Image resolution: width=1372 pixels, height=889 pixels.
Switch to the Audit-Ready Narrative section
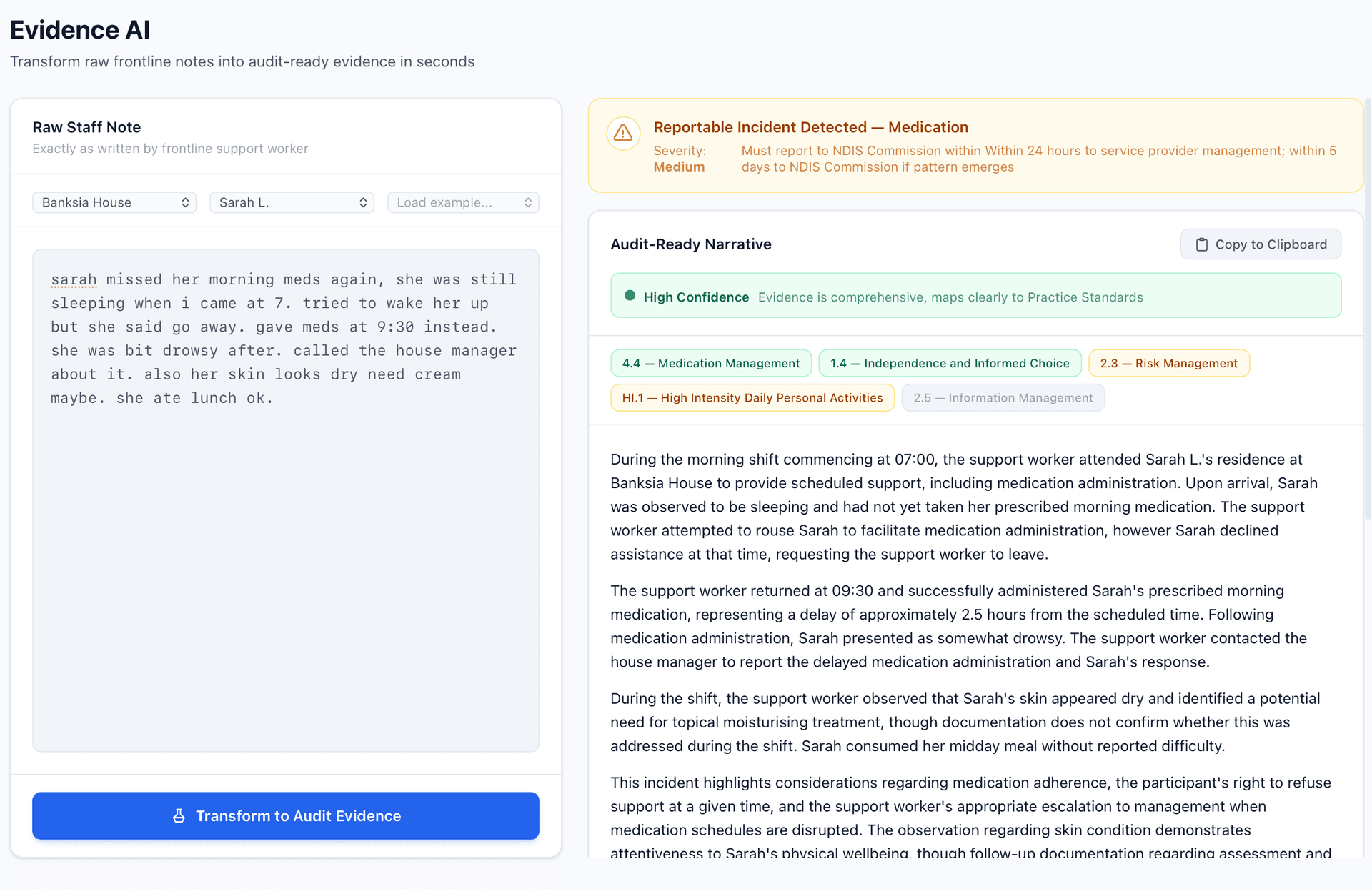point(690,244)
